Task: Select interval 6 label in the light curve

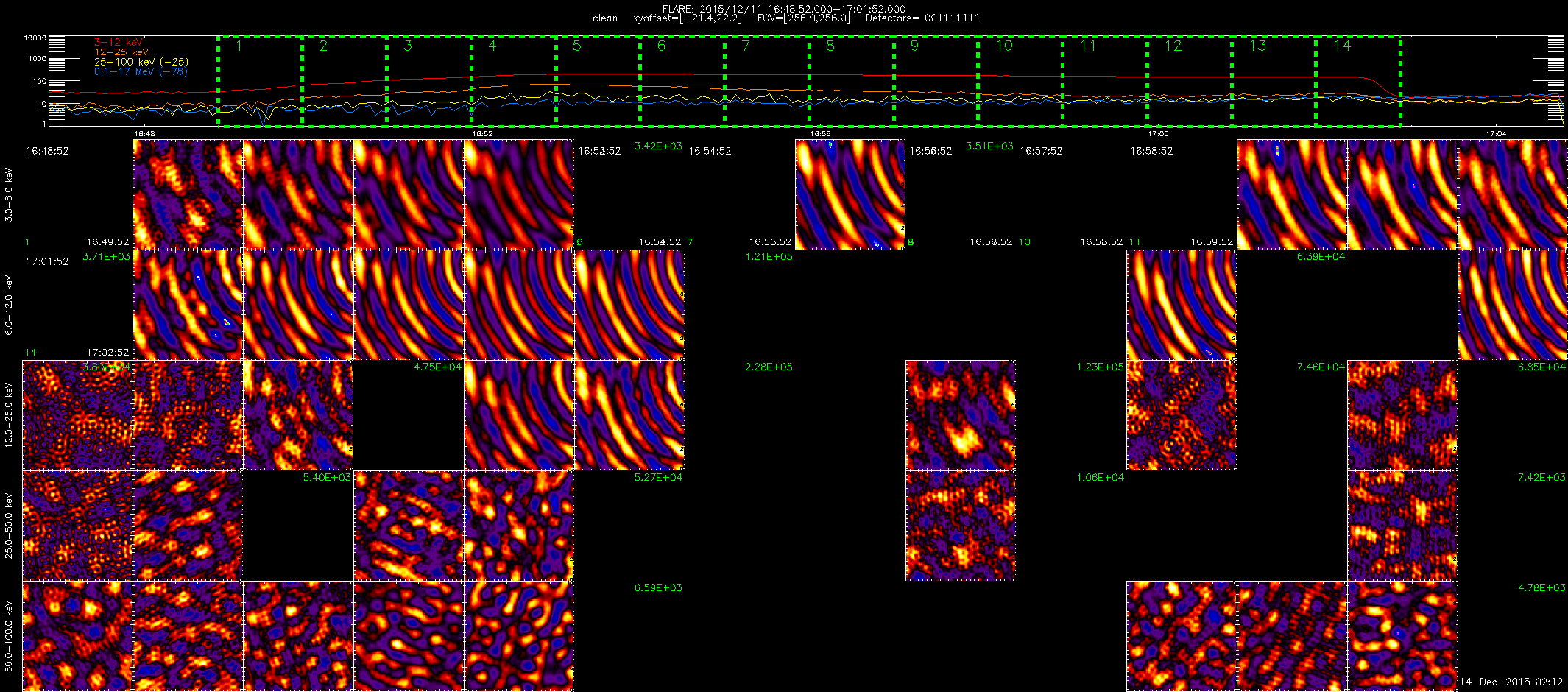Action: [661, 46]
